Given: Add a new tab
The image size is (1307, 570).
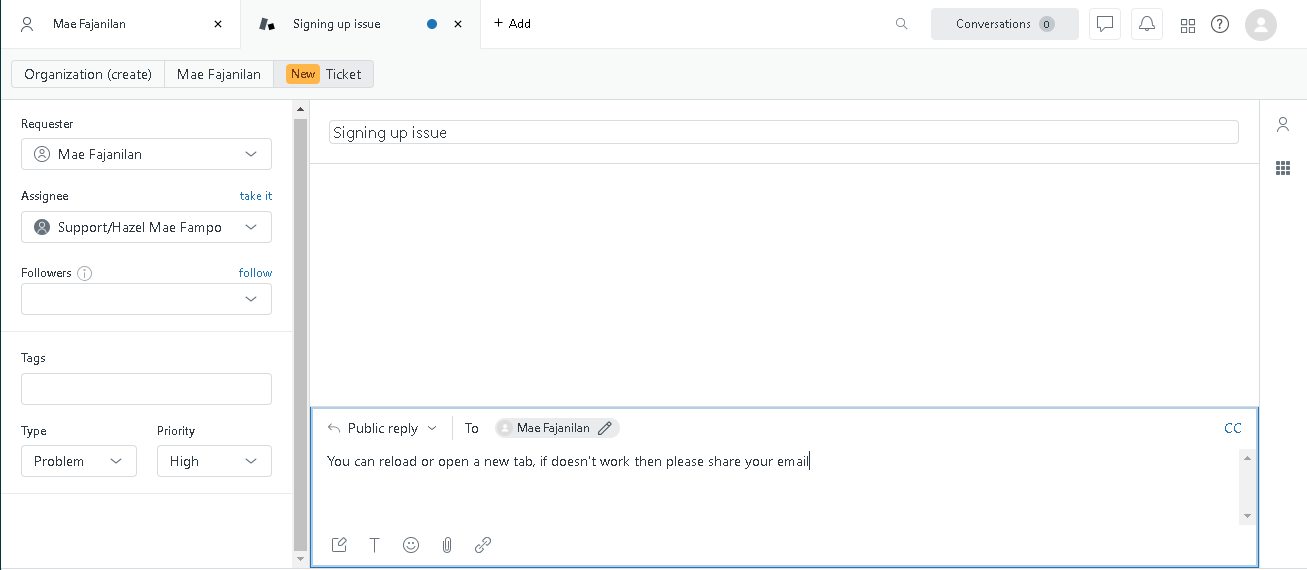Looking at the screenshot, I should pyautogui.click(x=512, y=24).
